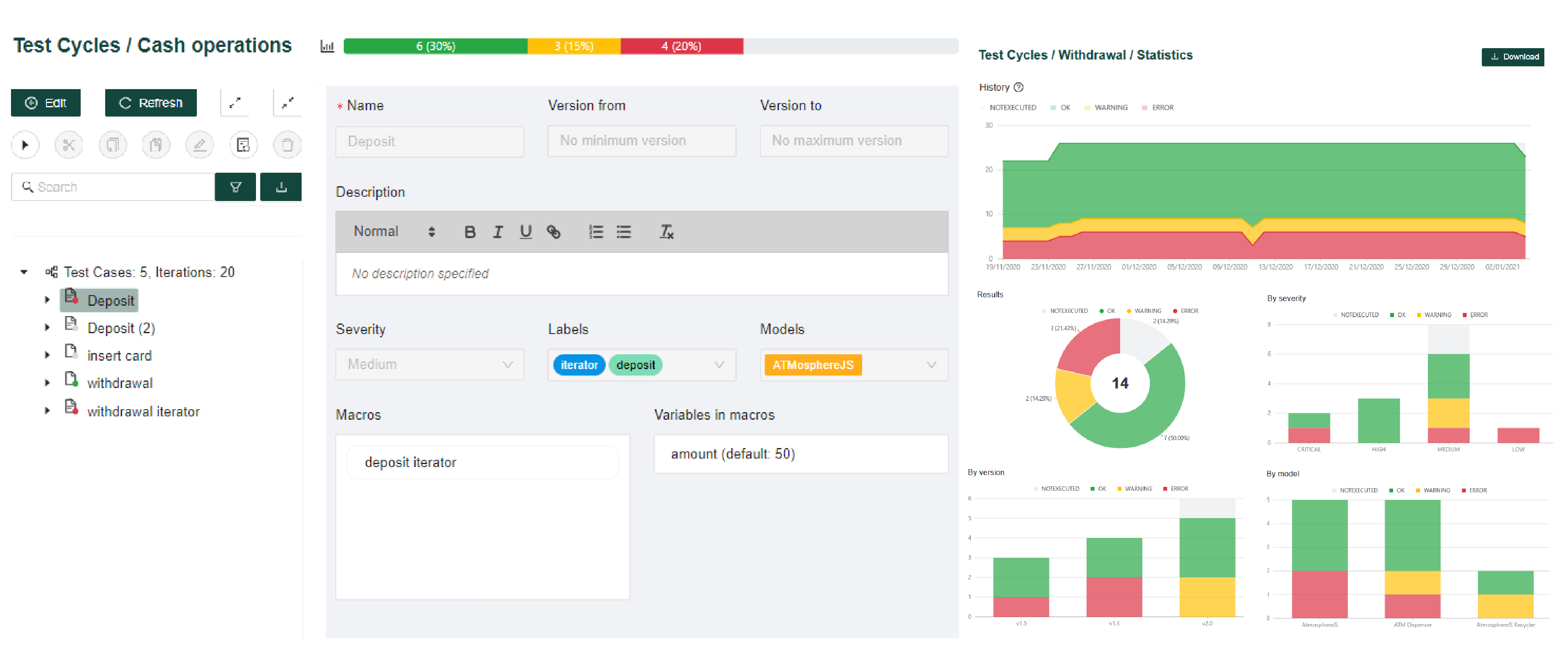Toggle NOTEXECUTED in the By model legend
Screen dimensions: 1568x671
1355,490
